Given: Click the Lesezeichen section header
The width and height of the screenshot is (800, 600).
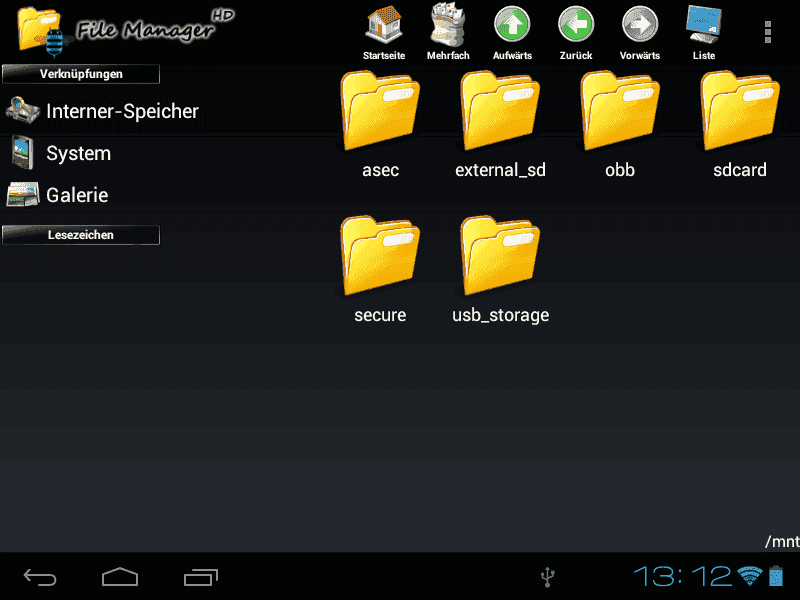Looking at the screenshot, I should click(x=81, y=235).
